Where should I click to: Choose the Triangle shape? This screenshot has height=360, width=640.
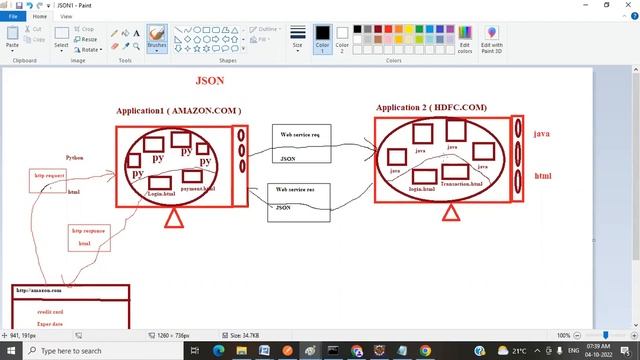point(235,30)
